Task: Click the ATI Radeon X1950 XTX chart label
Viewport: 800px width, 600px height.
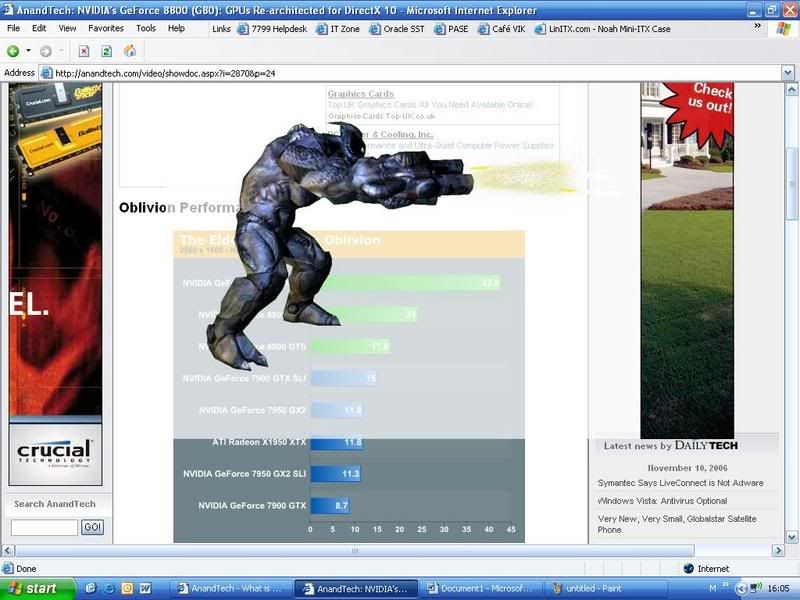Action: pos(259,442)
